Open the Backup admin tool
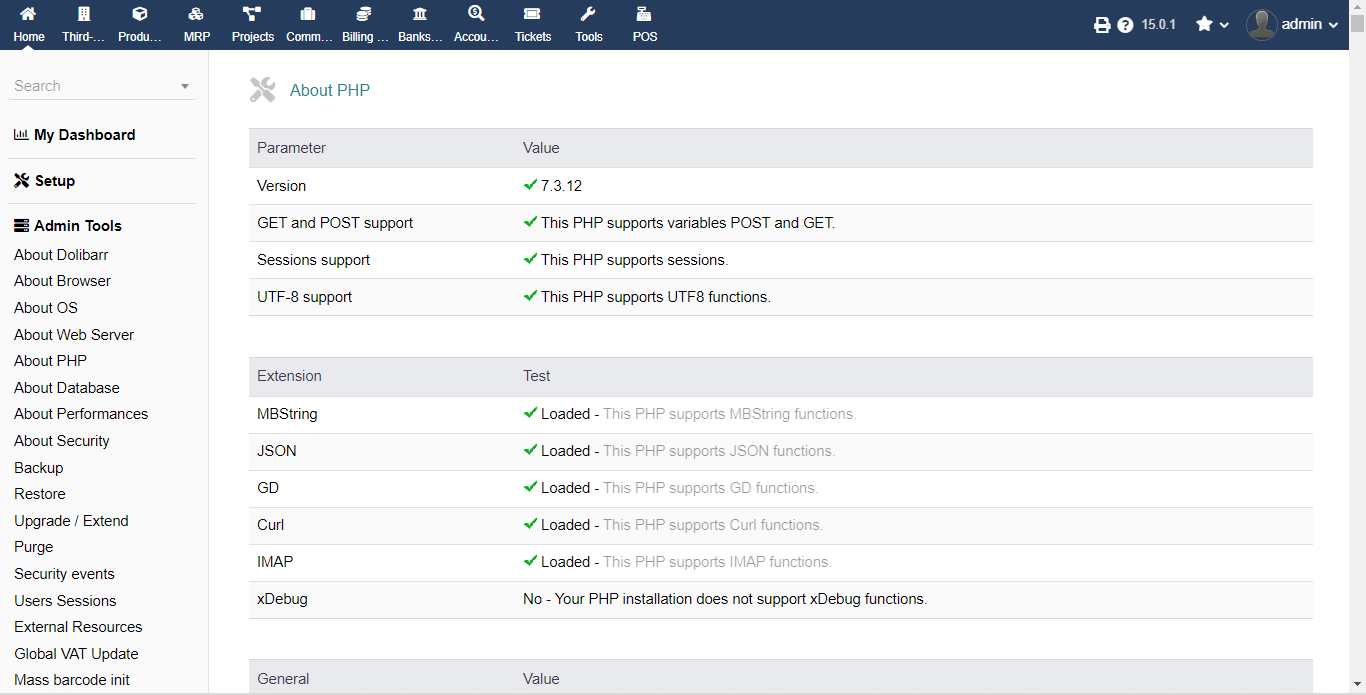This screenshot has width=1366, height=695. (39, 468)
